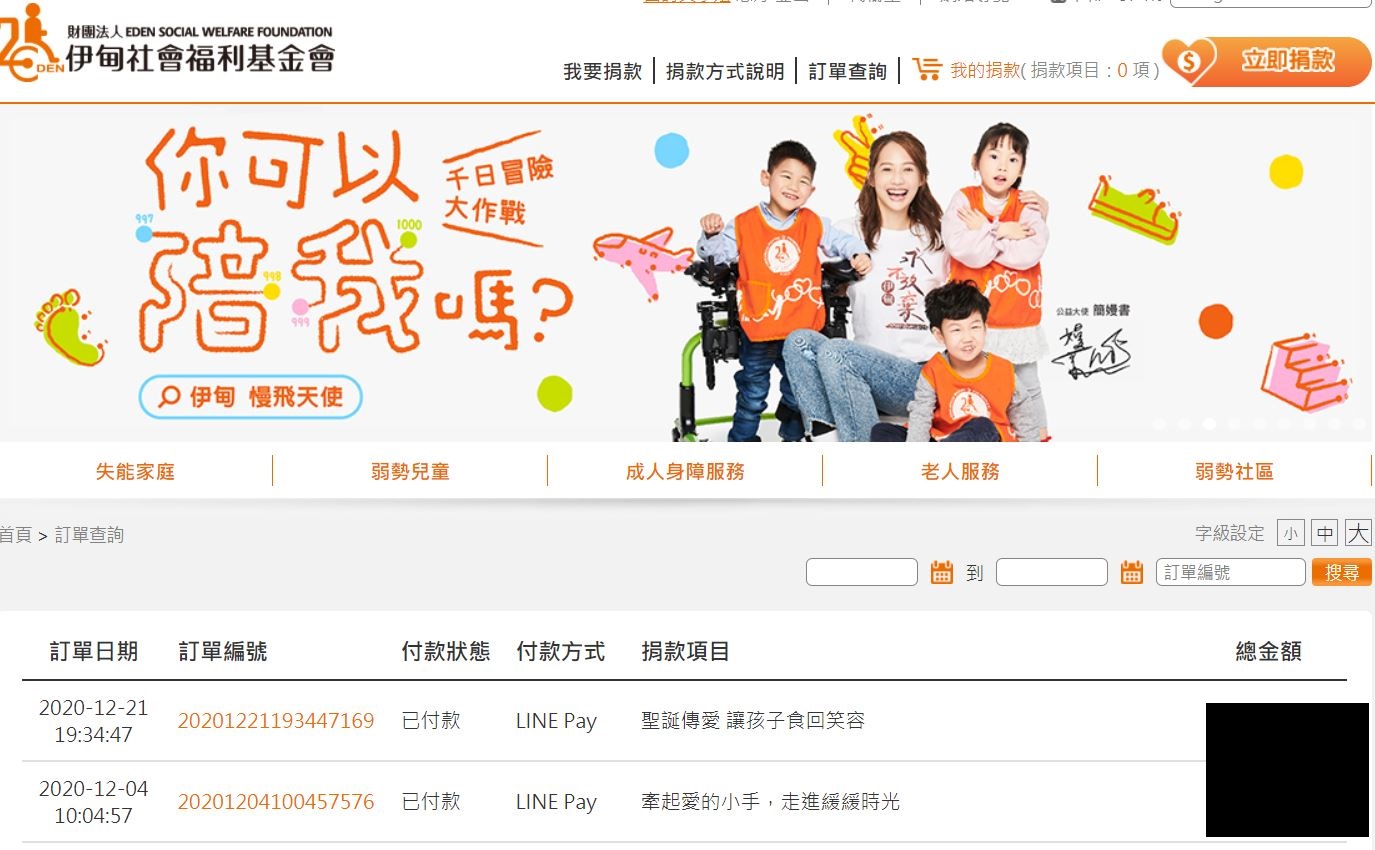1375x850 pixels.
Task: Open 捐款方式說明 menu item
Action: tap(725, 71)
